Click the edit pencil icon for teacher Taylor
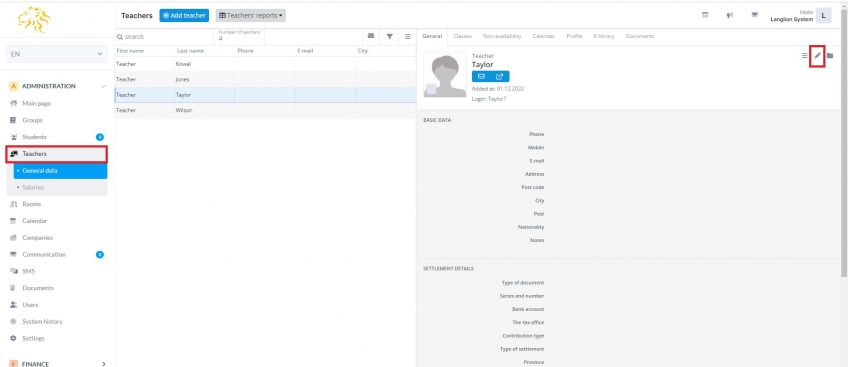The image size is (848, 367). (x=817, y=56)
